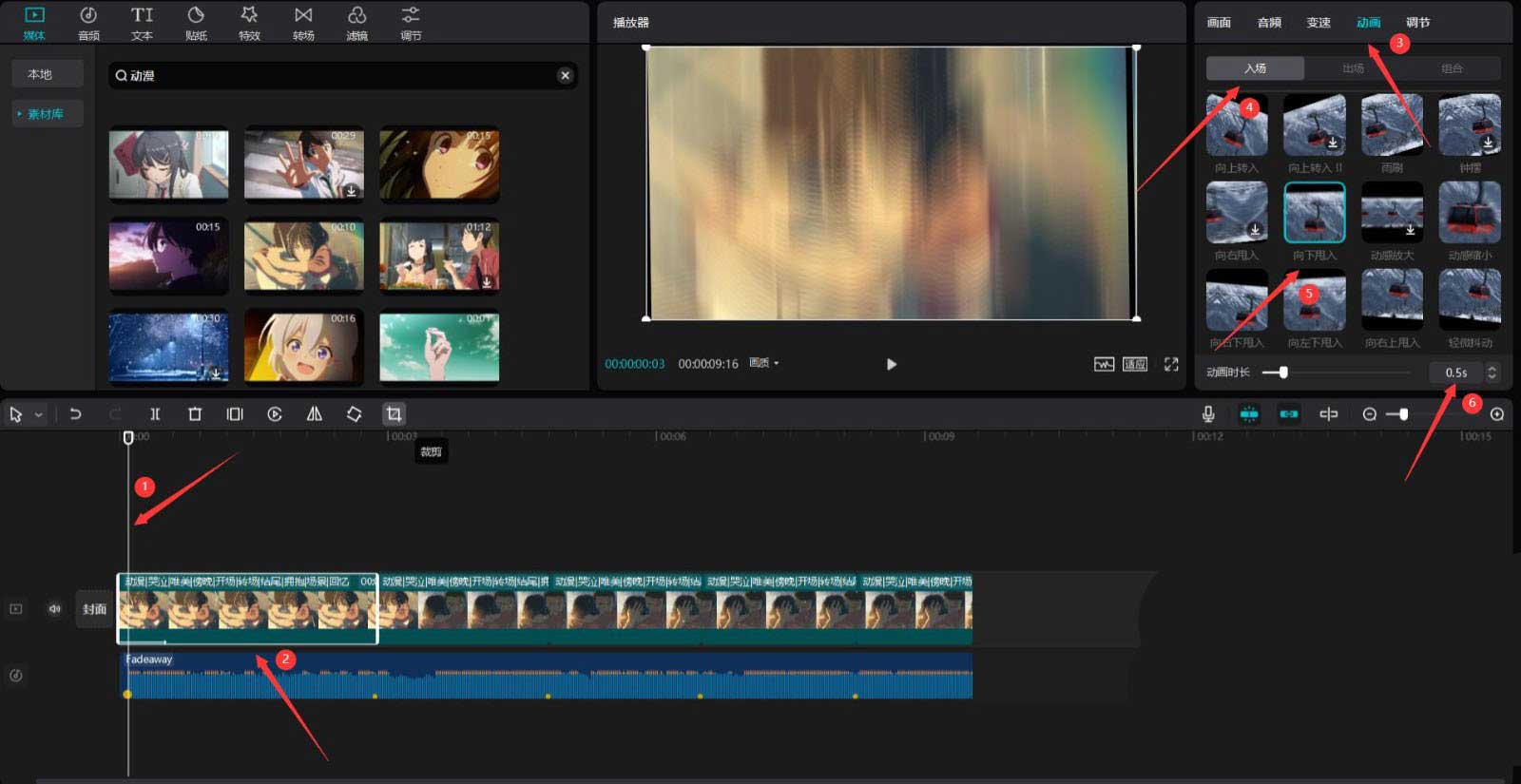Download the 00:29 clip via its arrow icon
1521x784 pixels.
(351, 190)
